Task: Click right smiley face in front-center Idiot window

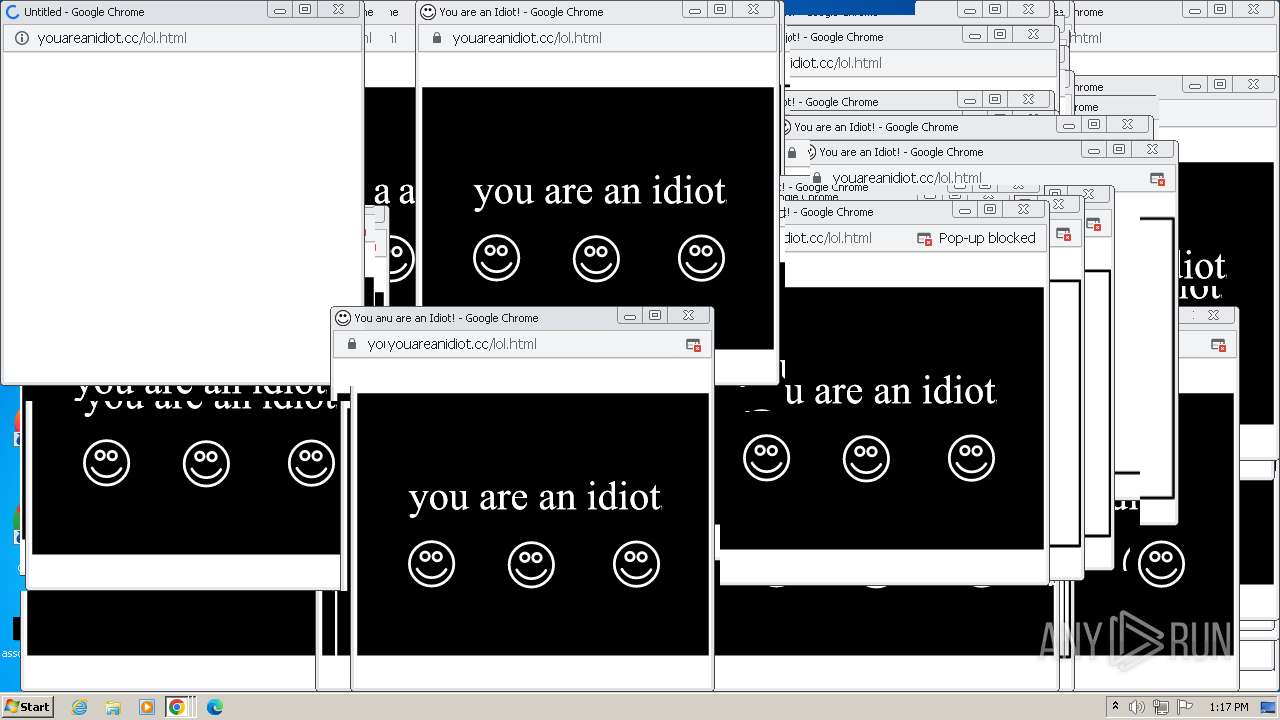Action: 636,565
